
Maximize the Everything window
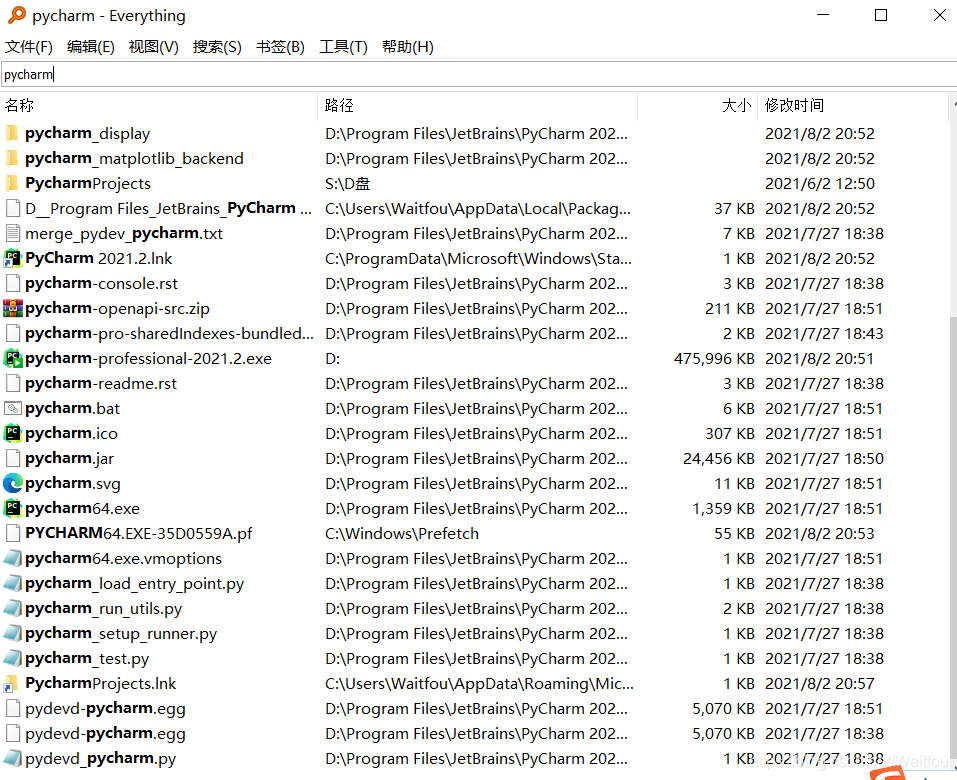(x=881, y=15)
